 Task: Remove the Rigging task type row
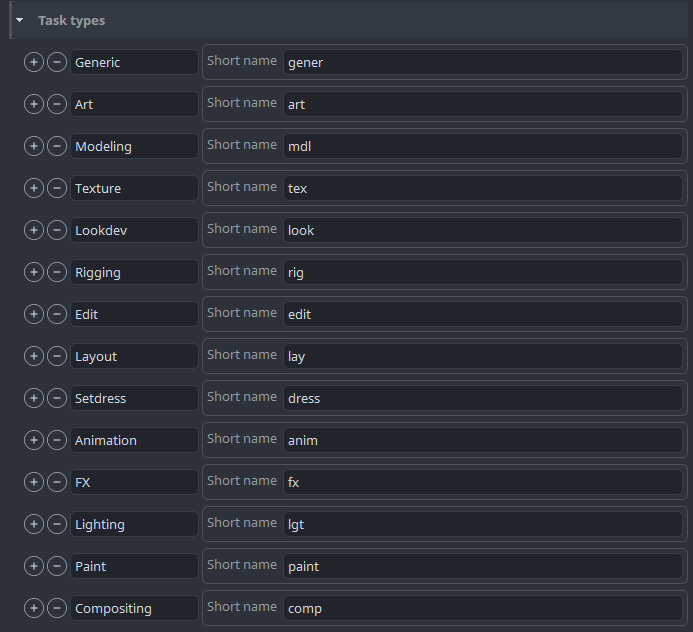click(x=57, y=272)
